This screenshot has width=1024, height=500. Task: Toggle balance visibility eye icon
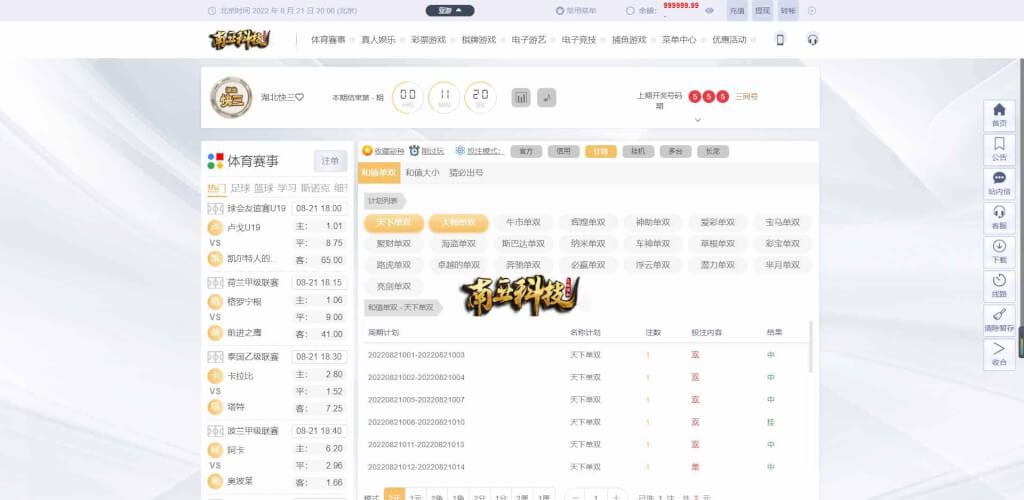709,10
